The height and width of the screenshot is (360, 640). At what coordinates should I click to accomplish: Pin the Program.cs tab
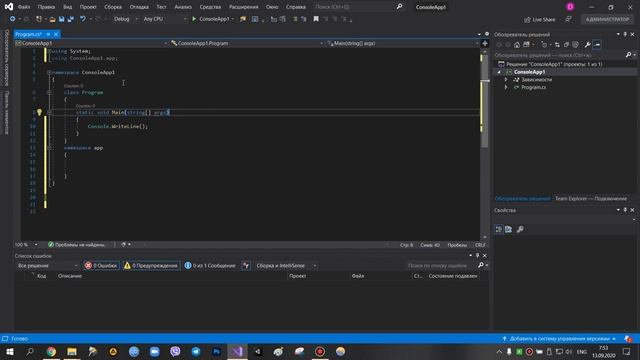(x=48, y=34)
